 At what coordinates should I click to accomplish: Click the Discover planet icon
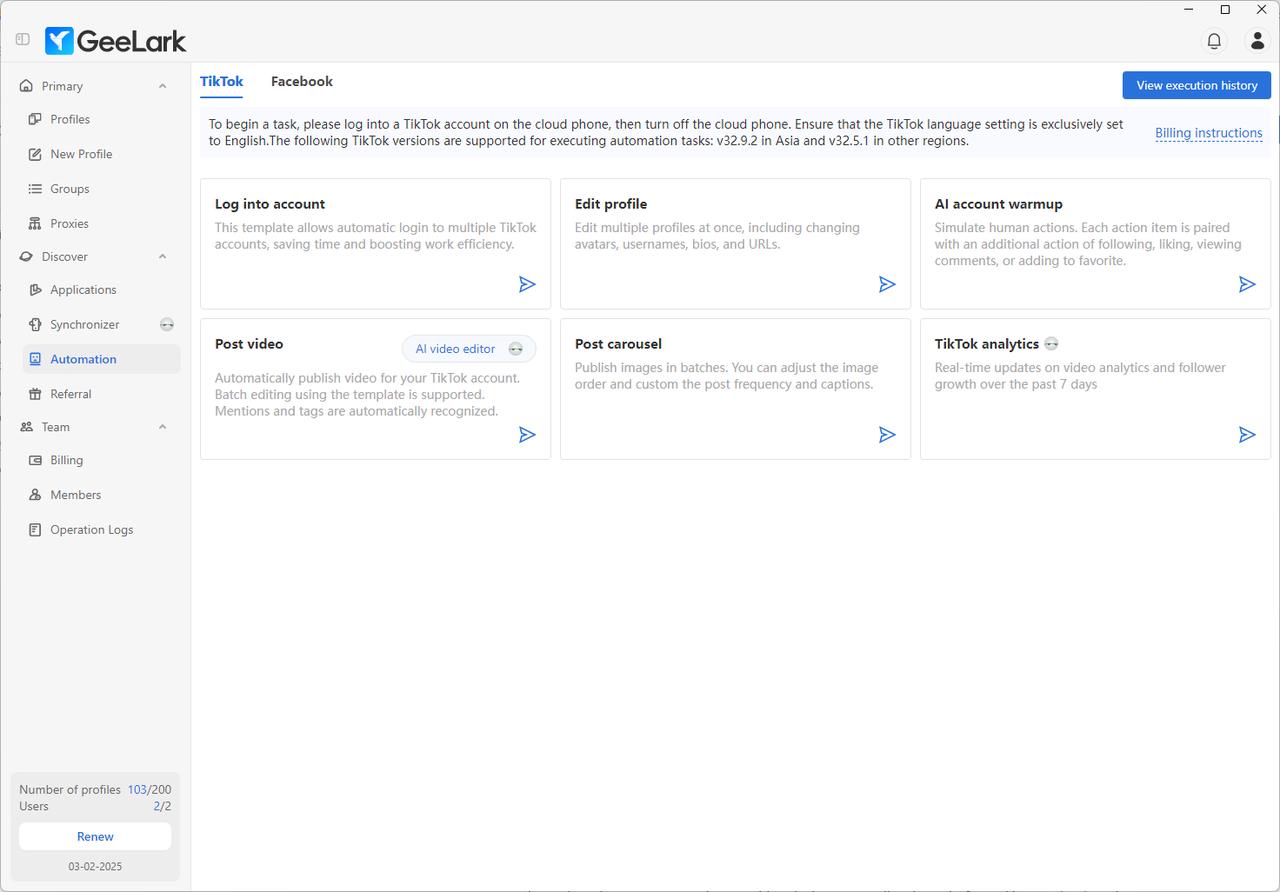point(26,257)
